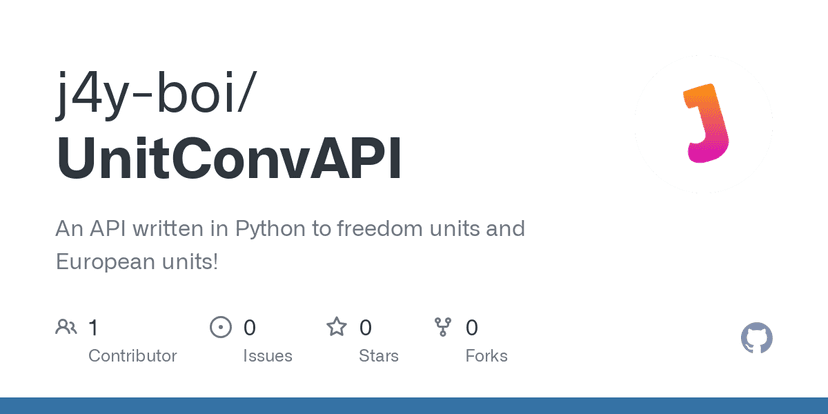
Task: Click the contributors people icon
Action: pyautogui.click(x=67, y=327)
